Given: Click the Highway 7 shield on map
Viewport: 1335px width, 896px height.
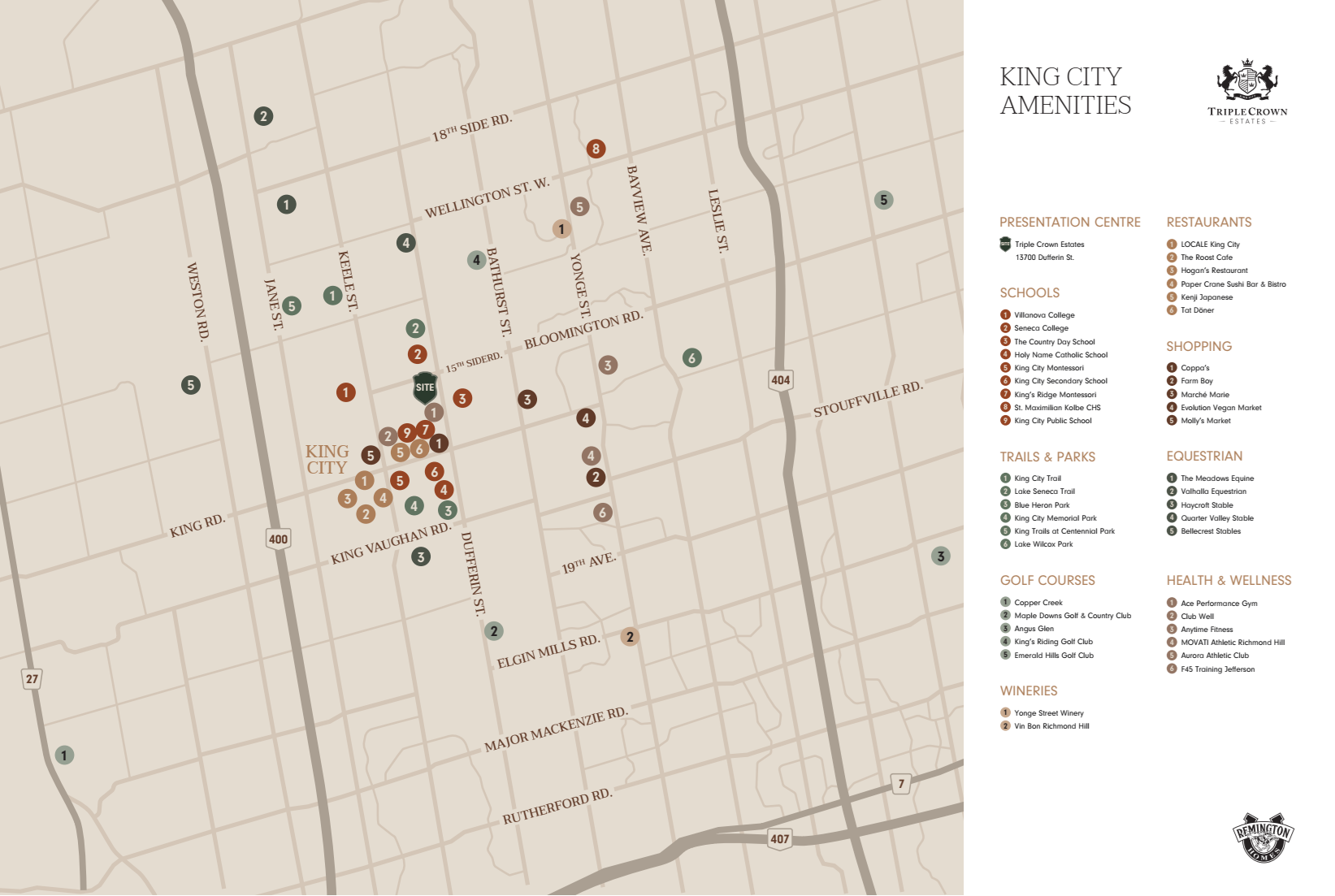Looking at the screenshot, I should click(x=900, y=784).
